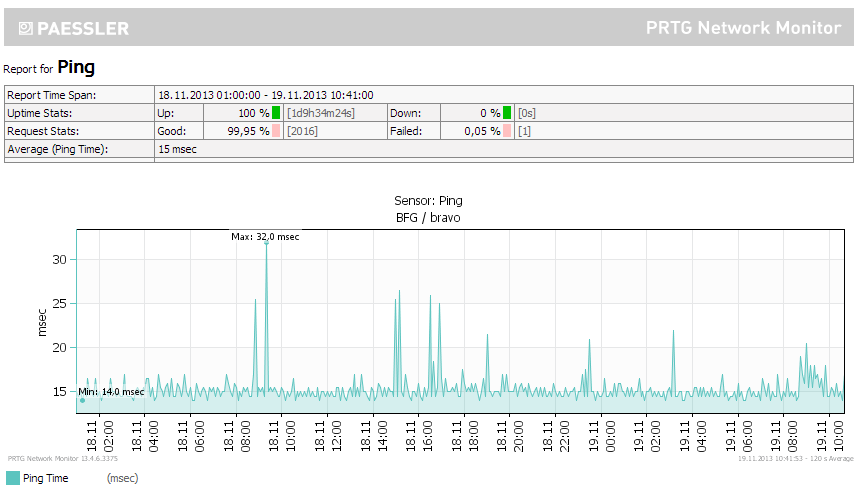Image resolution: width=857 pixels, height=489 pixels.
Task: Click the 'Sensor: Ping' chart title
Action: [428, 201]
